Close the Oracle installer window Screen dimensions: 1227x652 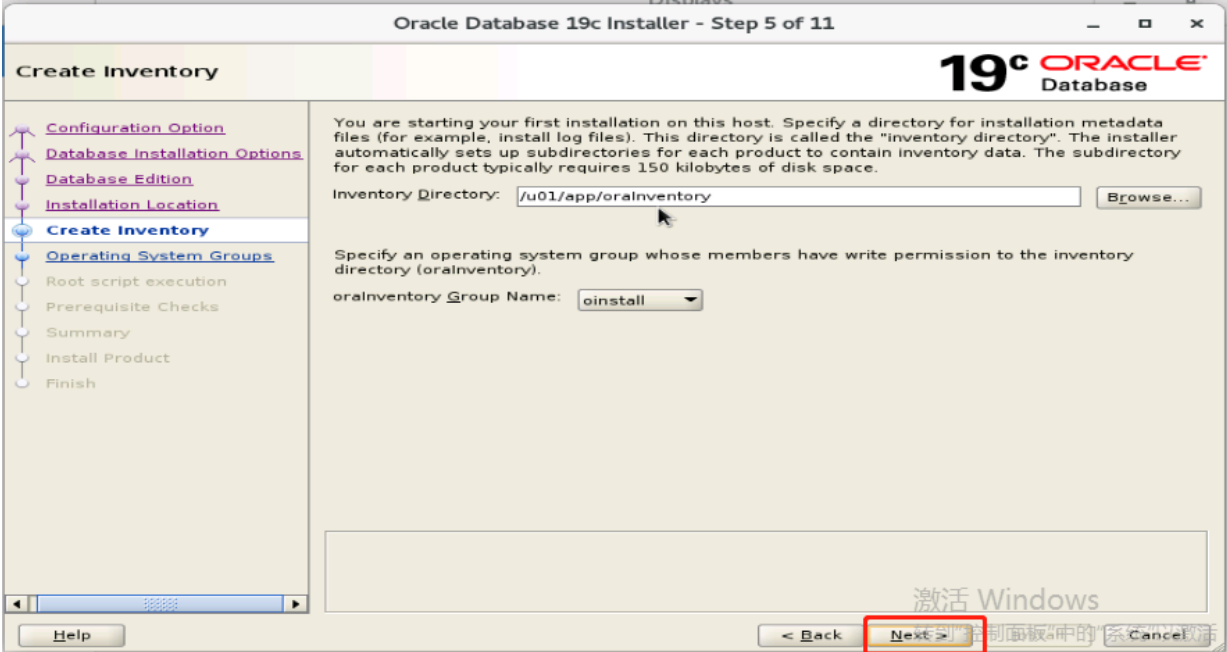point(1197,23)
